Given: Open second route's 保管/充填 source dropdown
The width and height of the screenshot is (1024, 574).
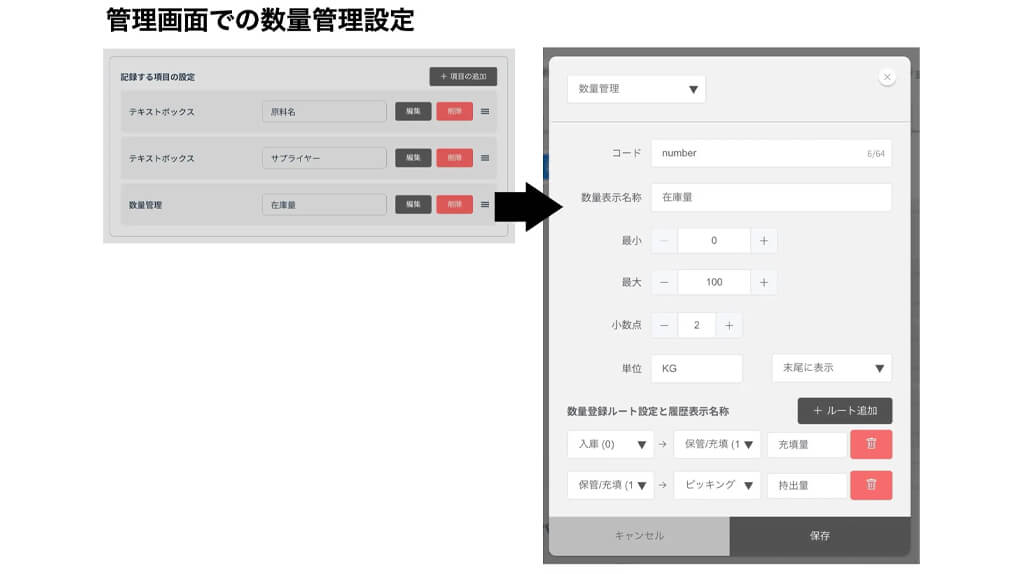Looking at the screenshot, I should 610,485.
